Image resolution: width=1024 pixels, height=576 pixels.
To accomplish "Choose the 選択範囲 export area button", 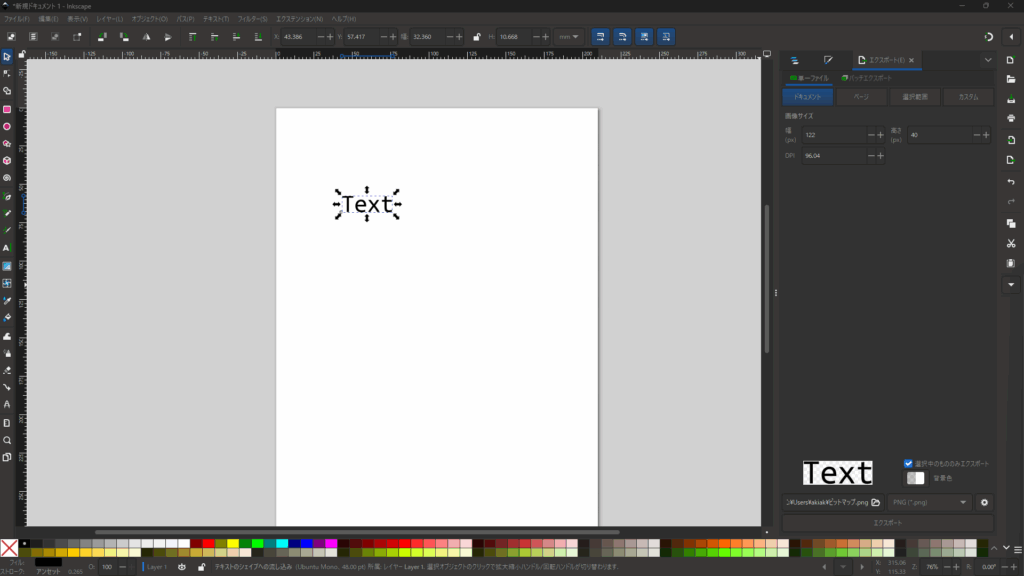I will pyautogui.click(x=915, y=97).
